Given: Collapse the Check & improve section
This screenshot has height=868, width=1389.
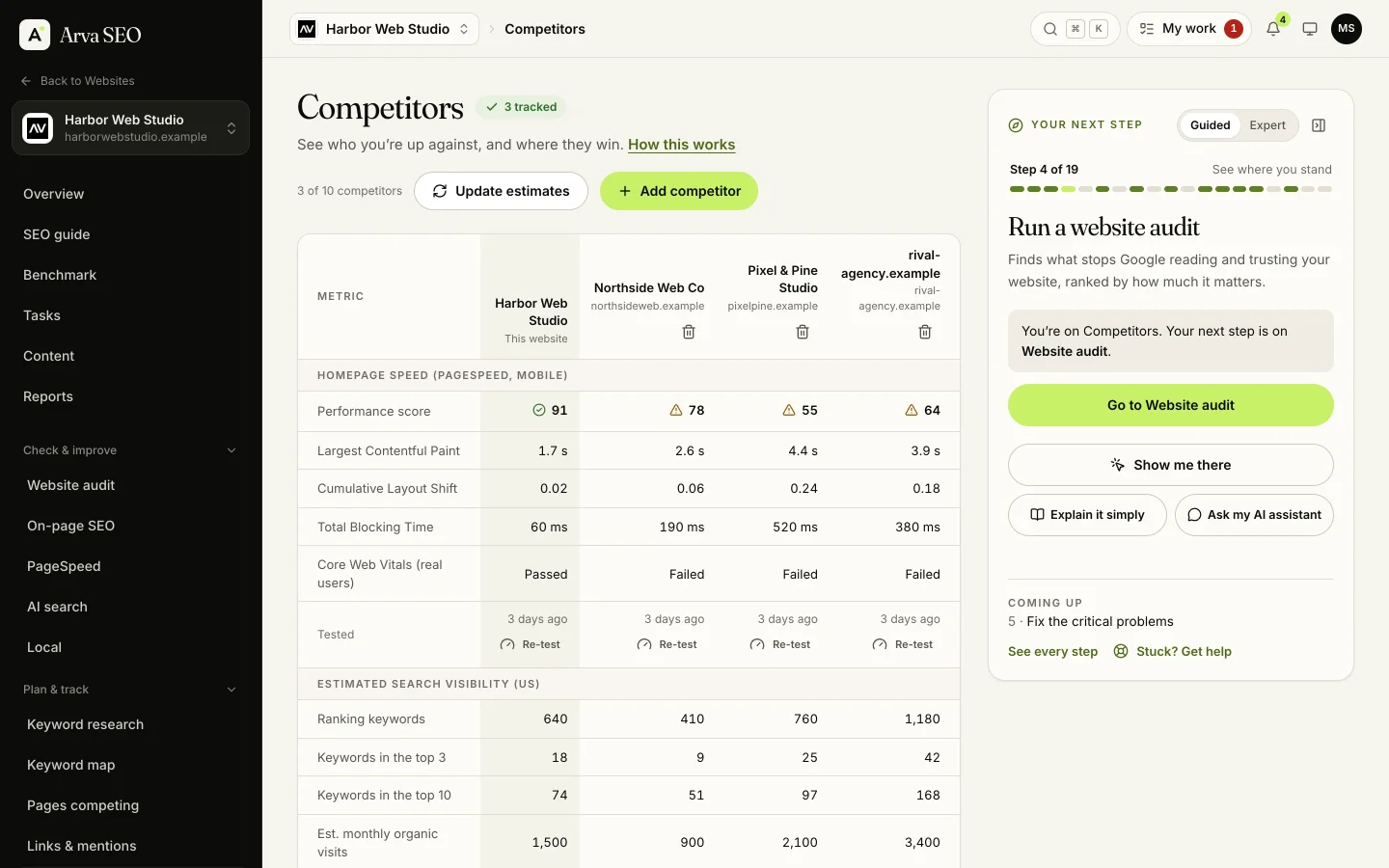Looking at the screenshot, I should [130, 450].
